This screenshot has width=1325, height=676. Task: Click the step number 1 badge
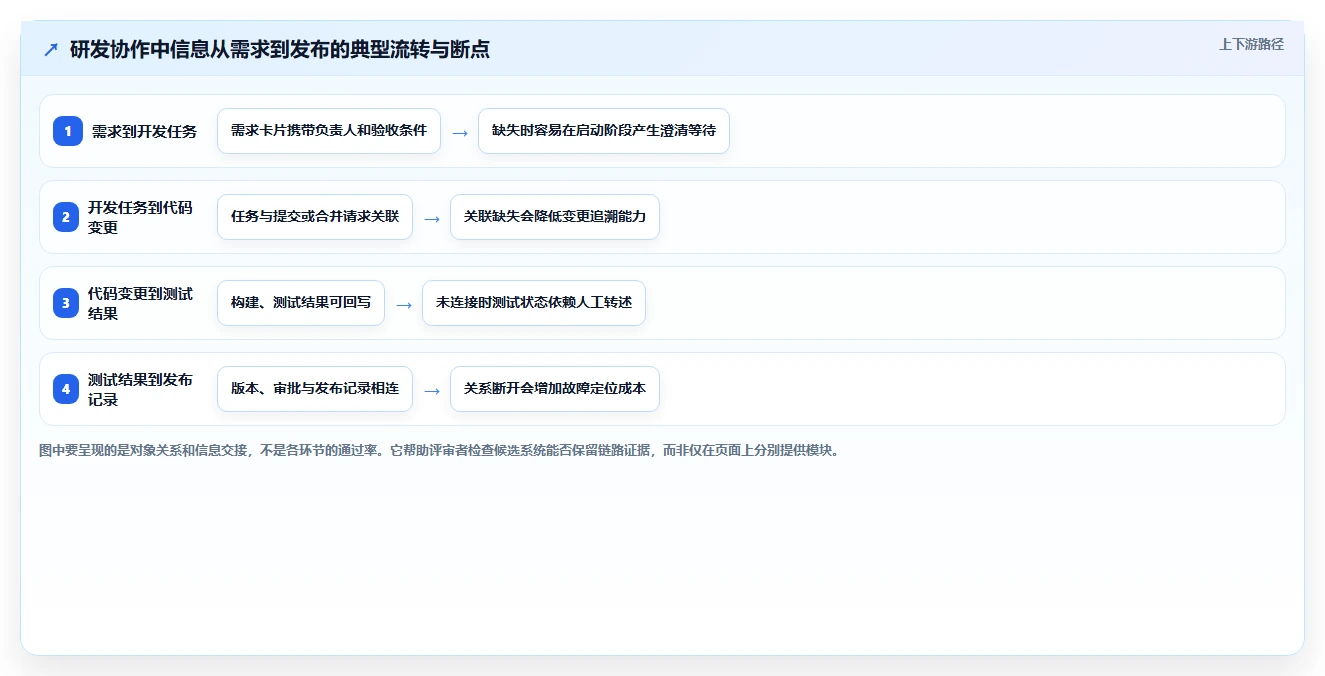pyautogui.click(x=68, y=131)
